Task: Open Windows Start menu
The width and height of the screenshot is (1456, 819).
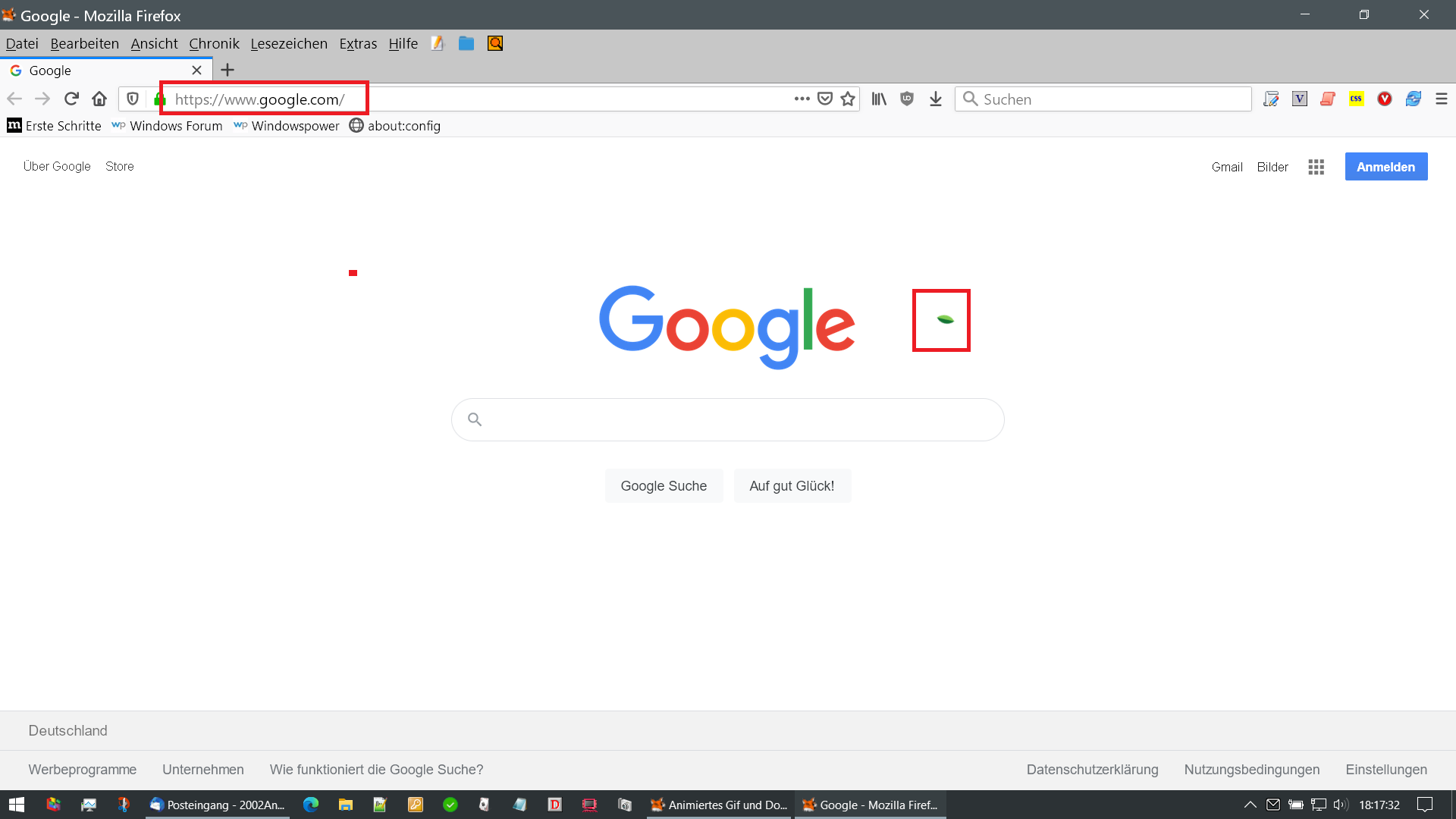Action: 17,805
